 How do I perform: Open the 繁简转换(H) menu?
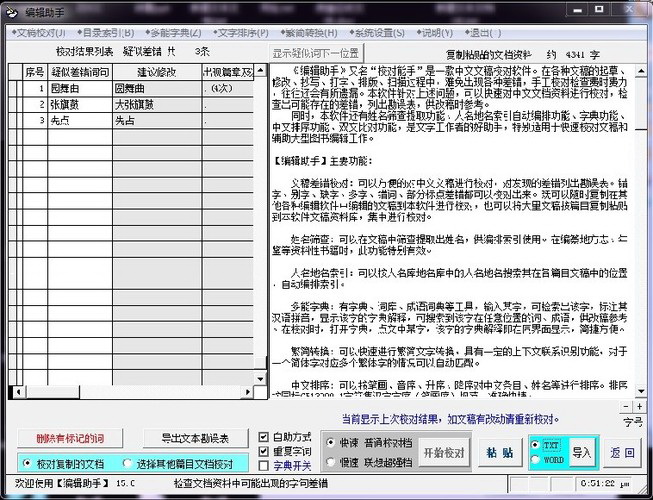(x=309, y=33)
